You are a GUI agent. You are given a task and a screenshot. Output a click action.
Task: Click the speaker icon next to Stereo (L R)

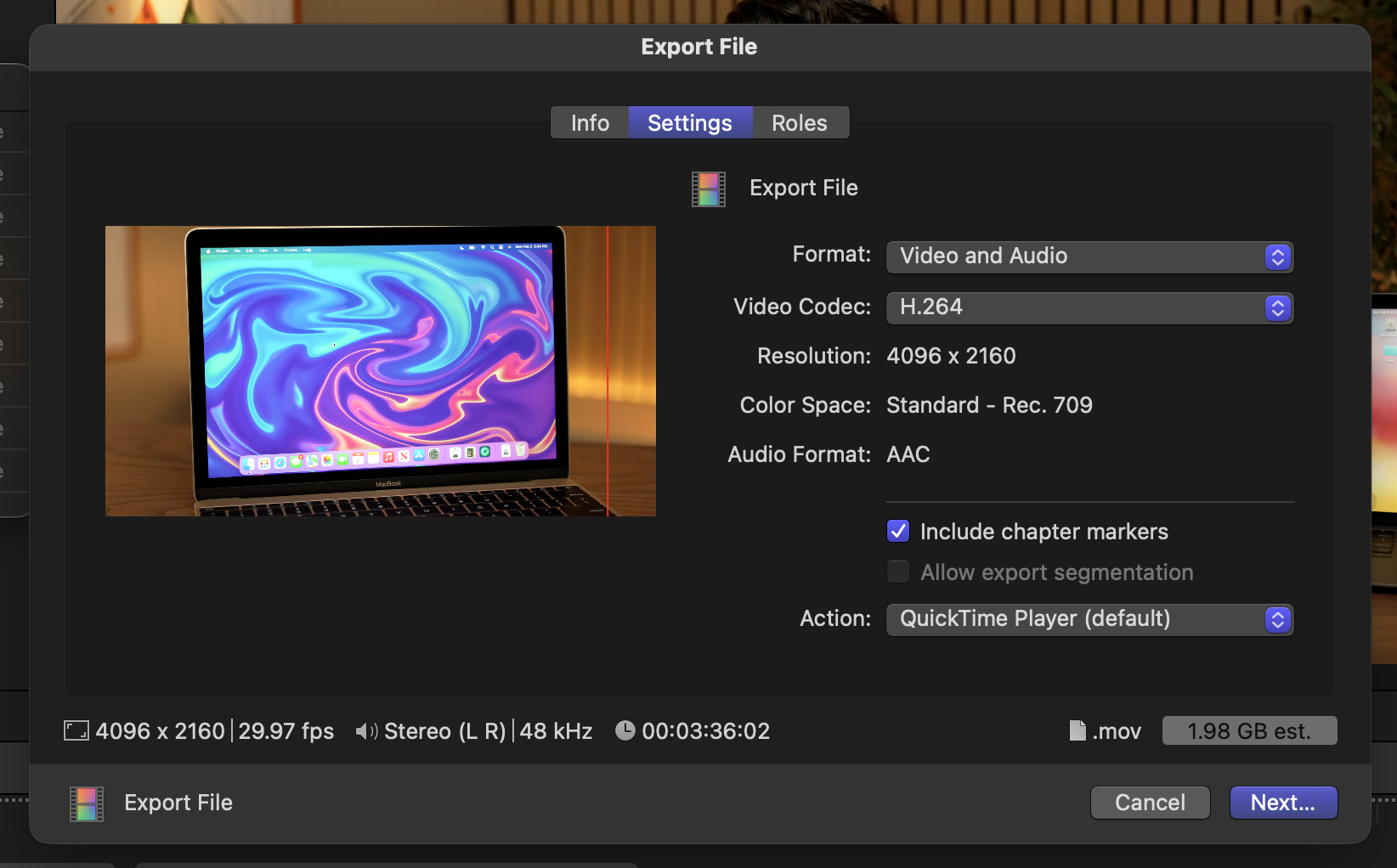pyautogui.click(x=366, y=731)
